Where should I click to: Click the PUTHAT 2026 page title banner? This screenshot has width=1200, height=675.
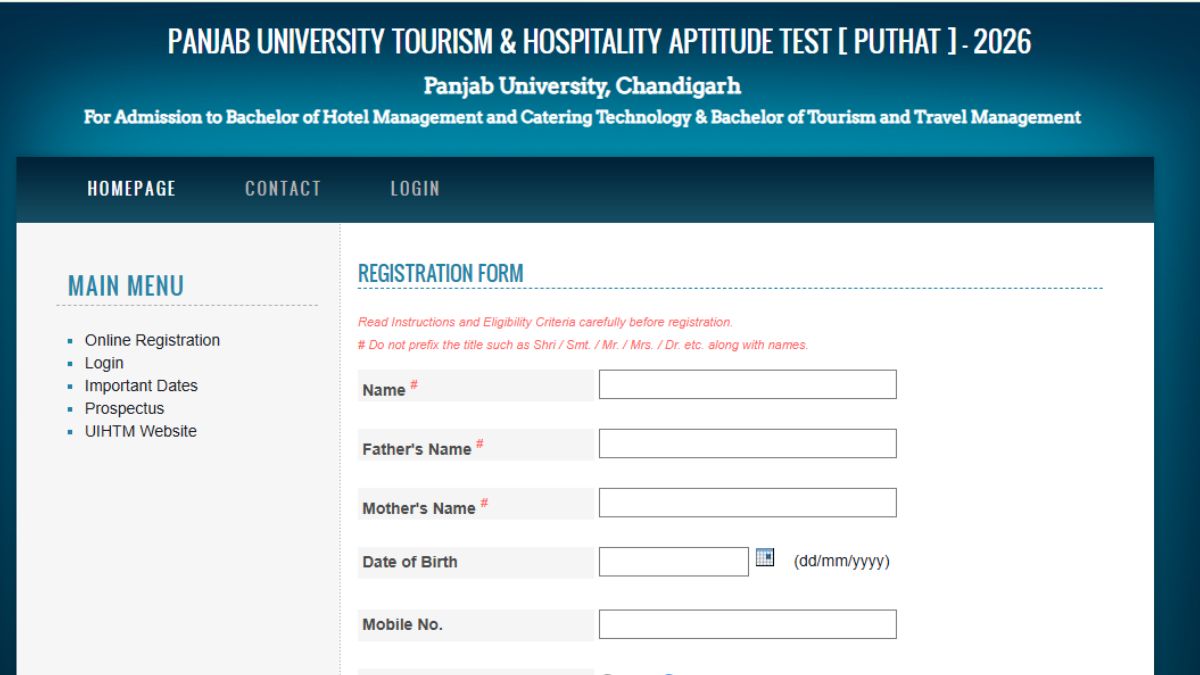click(599, 41)
